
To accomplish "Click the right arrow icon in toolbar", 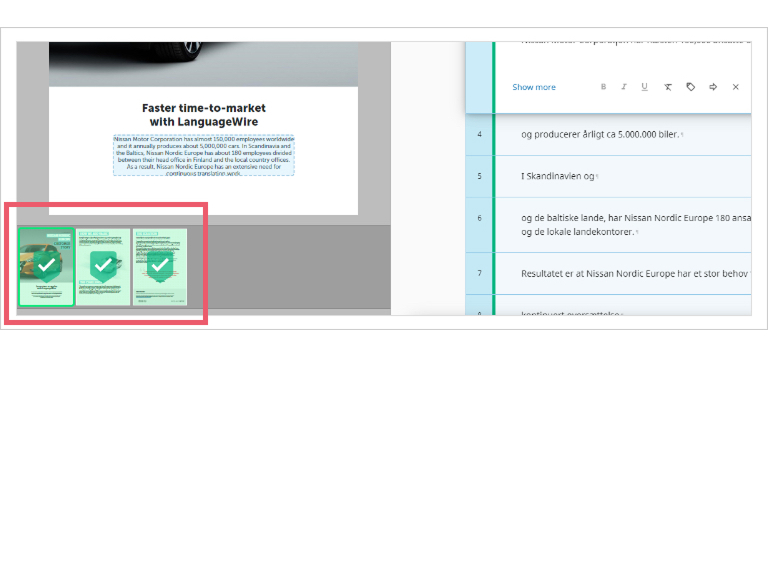I will (x=713, y=87).
